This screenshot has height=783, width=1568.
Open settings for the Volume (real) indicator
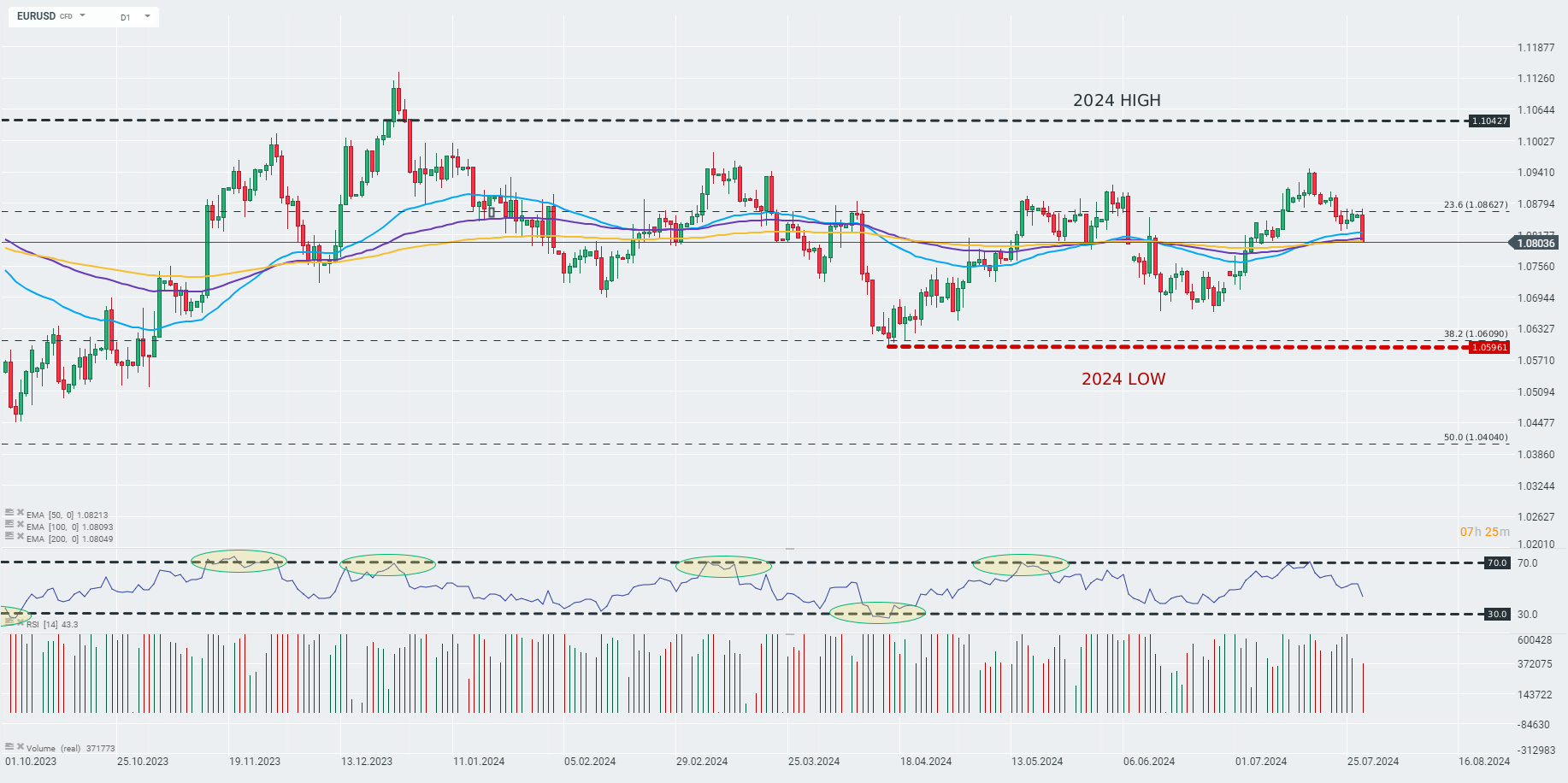9,746
